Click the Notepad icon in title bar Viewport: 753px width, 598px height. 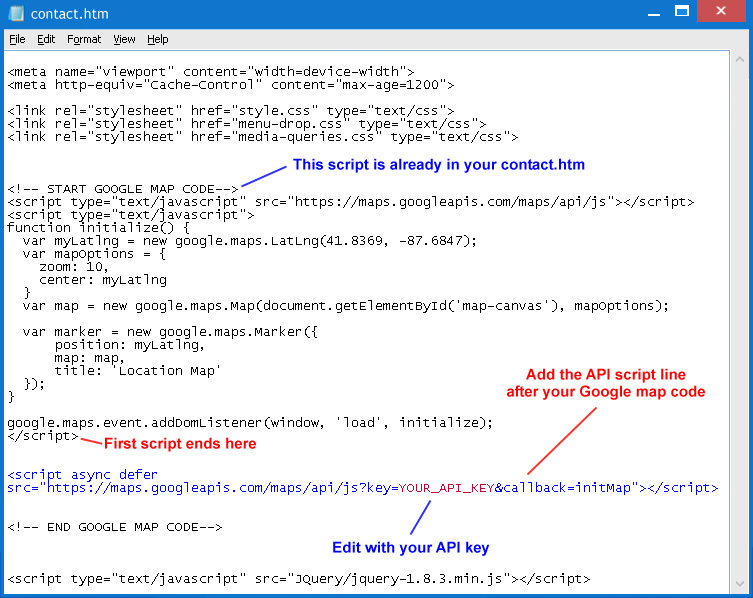pyautogui.click(x=16, y=13)
